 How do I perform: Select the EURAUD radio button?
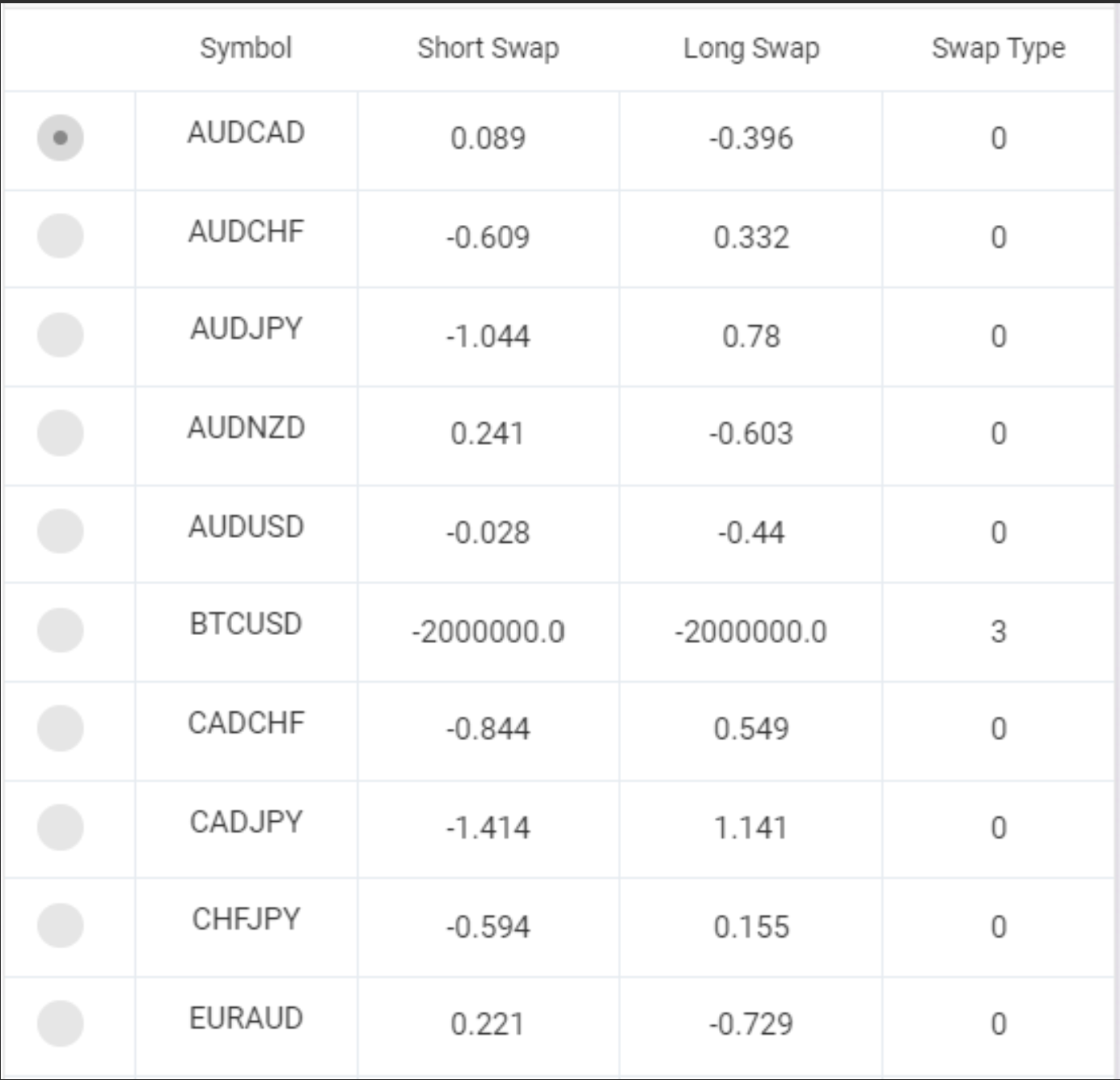point(60,1023)
